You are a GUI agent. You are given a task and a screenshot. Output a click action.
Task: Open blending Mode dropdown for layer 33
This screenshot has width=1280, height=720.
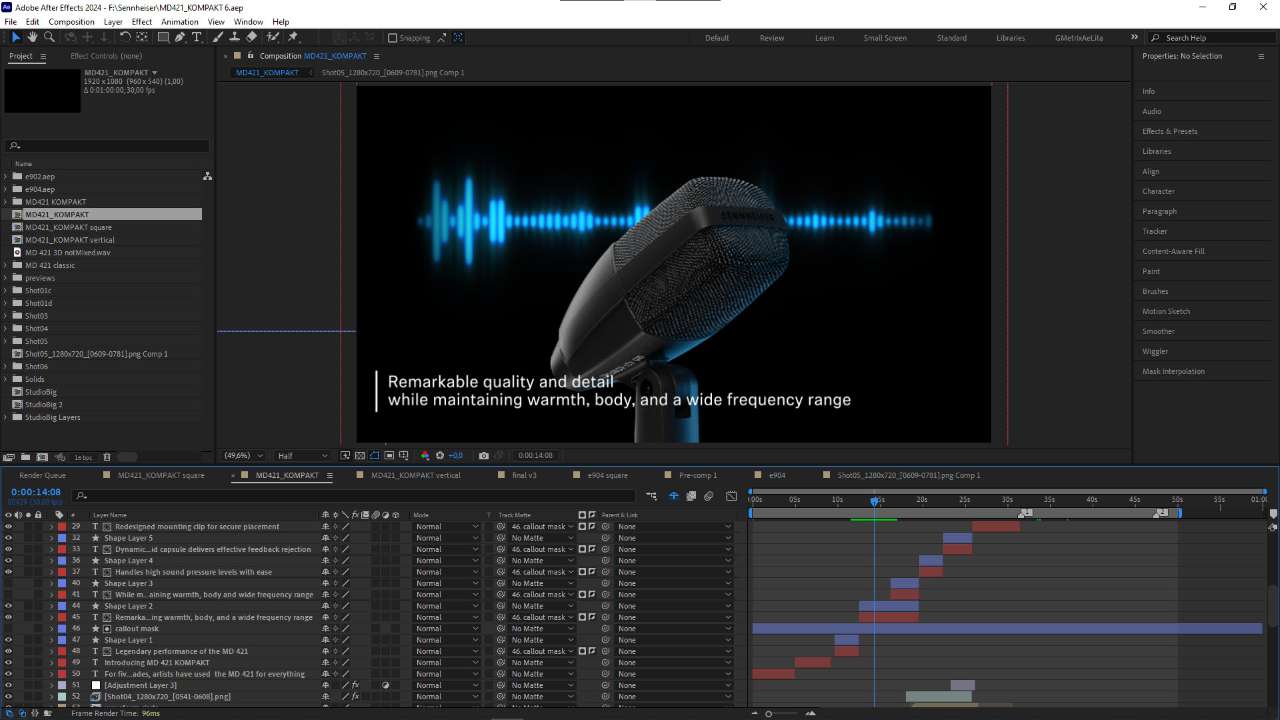point(447,549)
